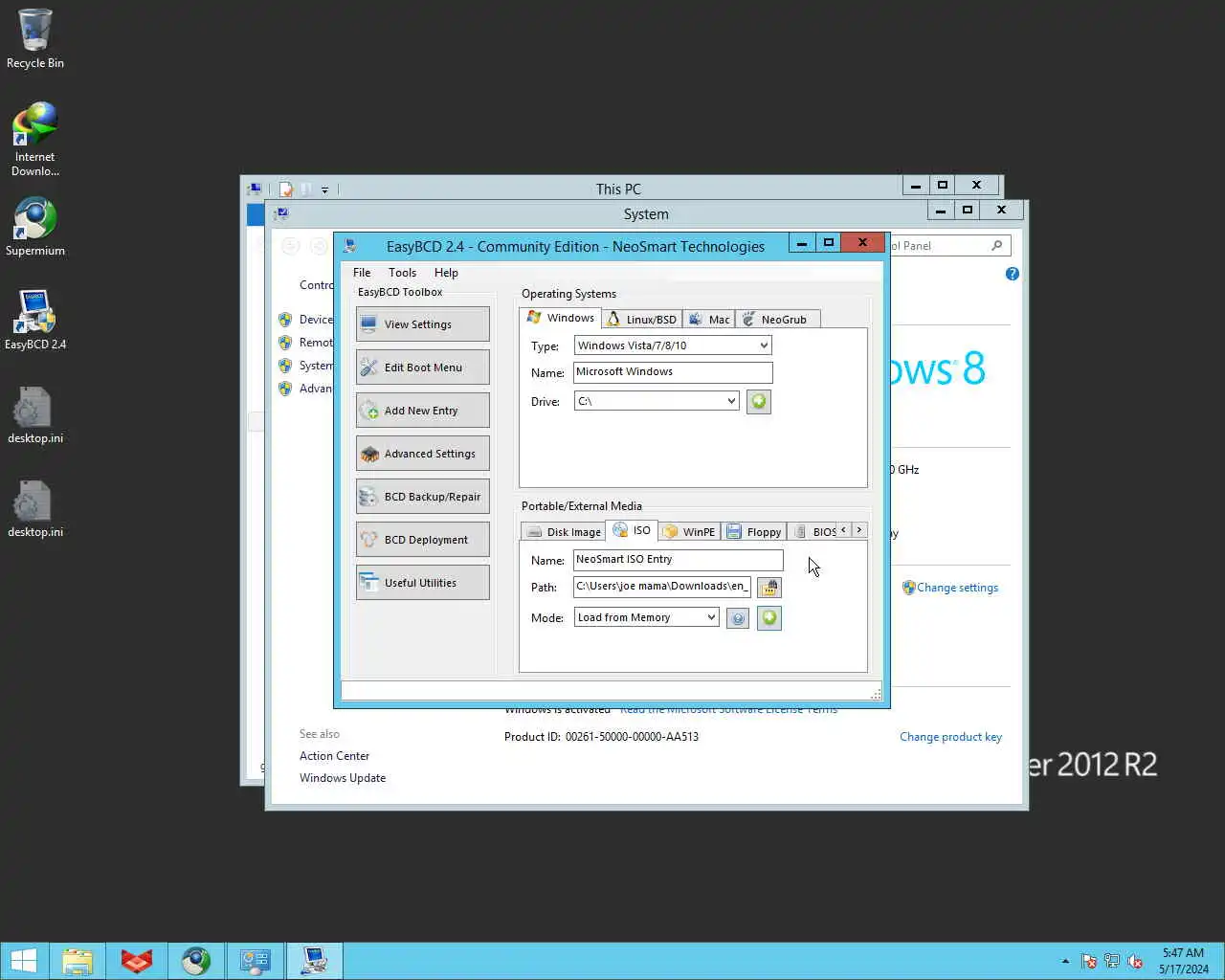Select the Supermium desktop icon
Viewport: 1225px width, 980px height.
[35, 227]
